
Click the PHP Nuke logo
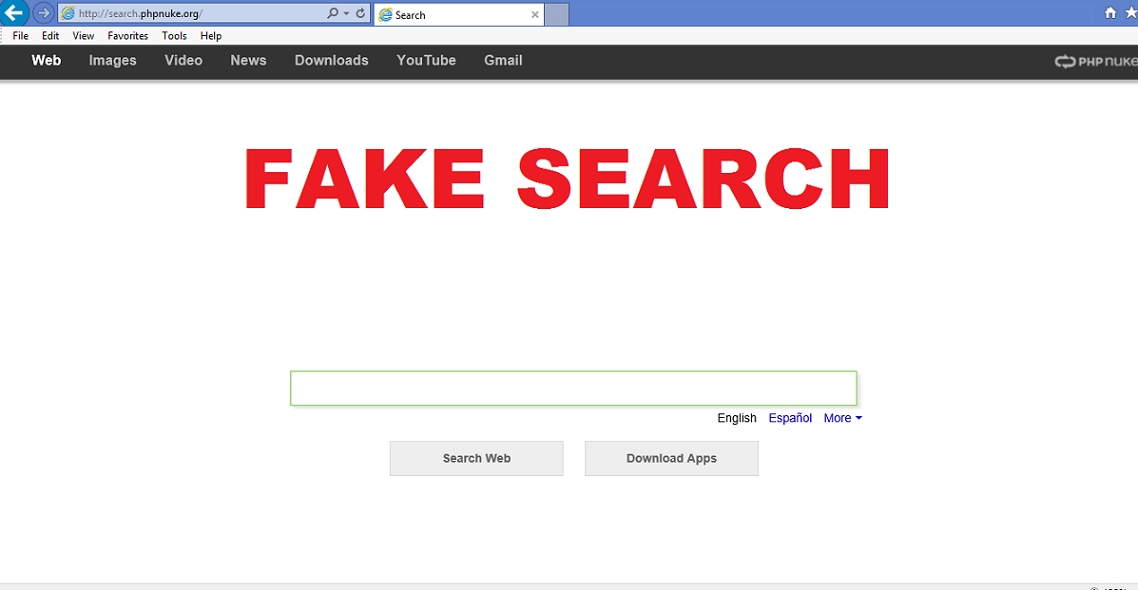click(1095, 61)
